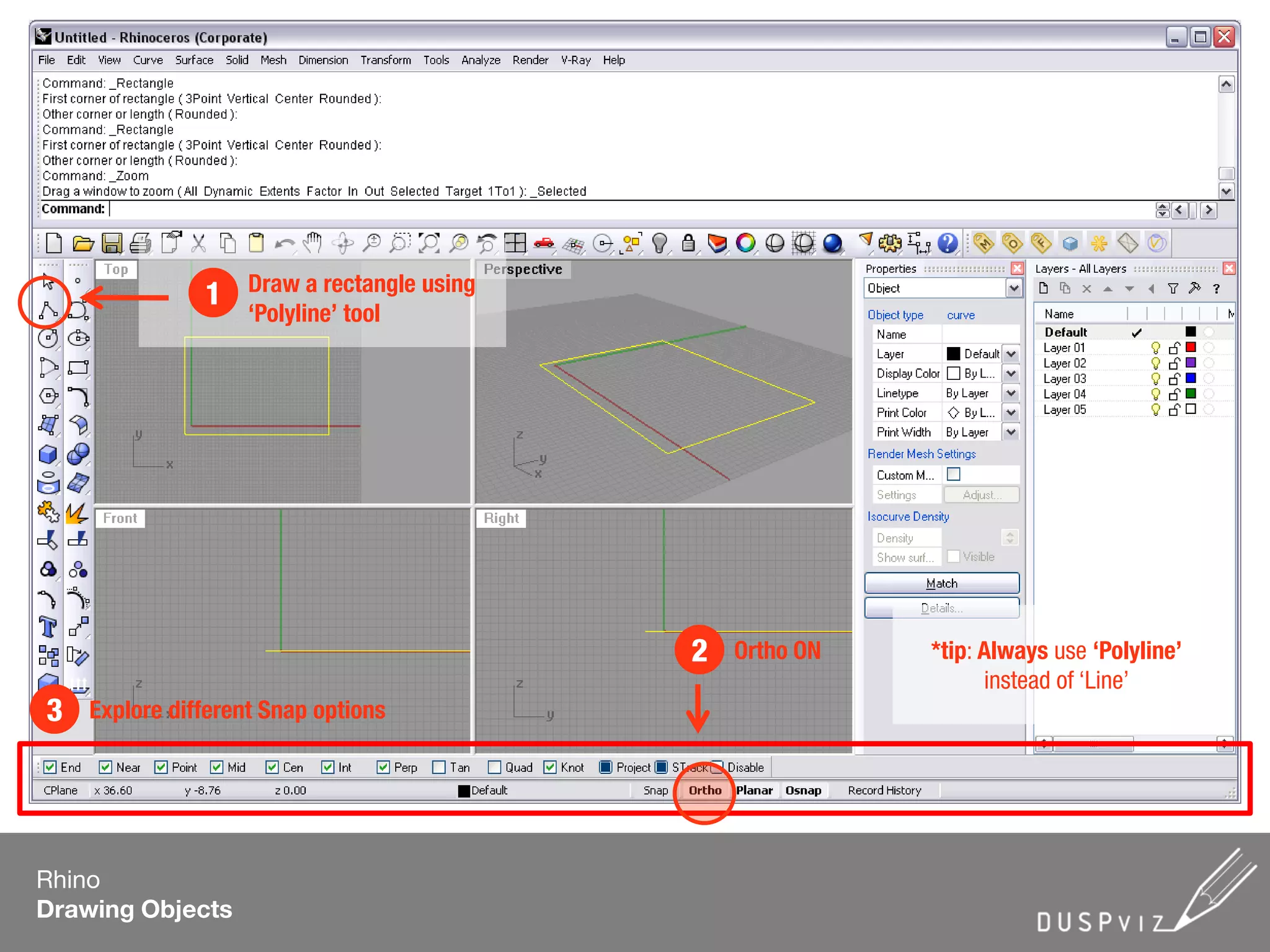Click the New document icon
This screenshot has width=1270, height=952.
coord(54,243)
